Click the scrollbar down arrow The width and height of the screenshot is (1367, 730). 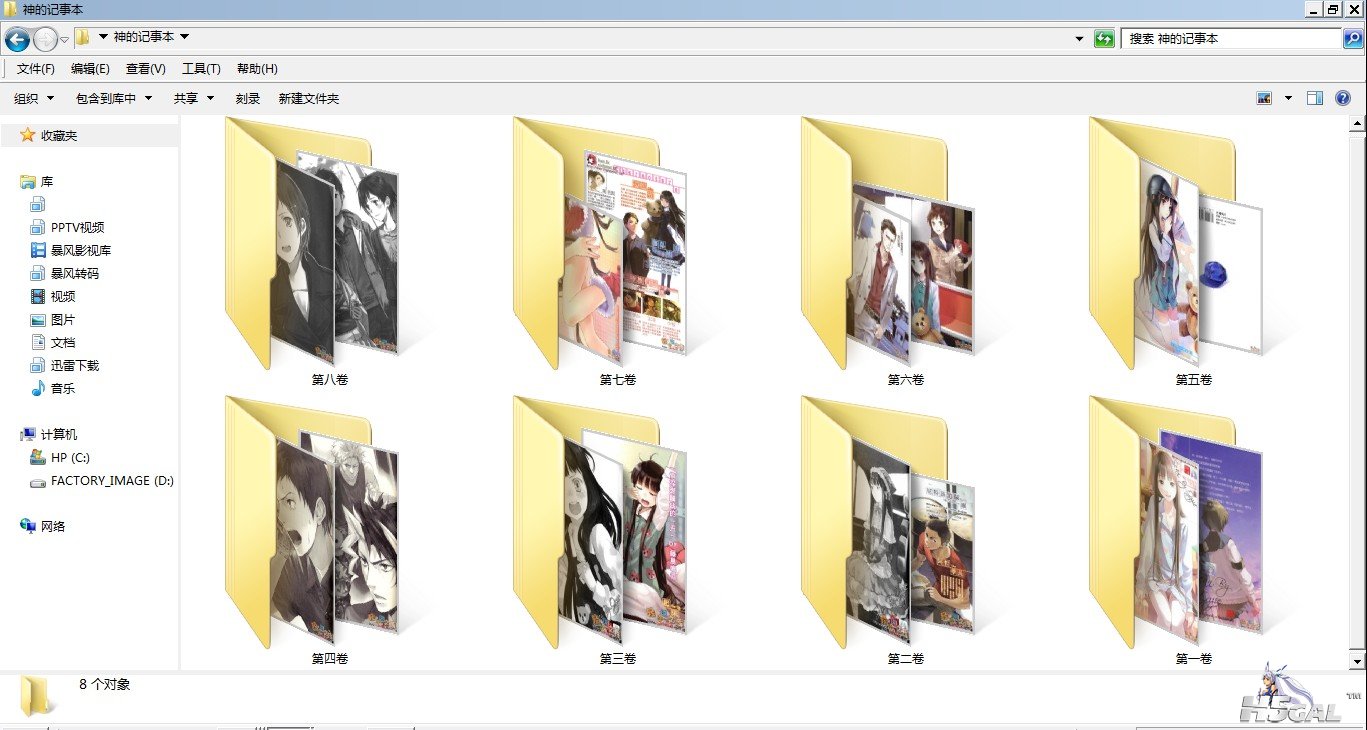point(1357,661)
